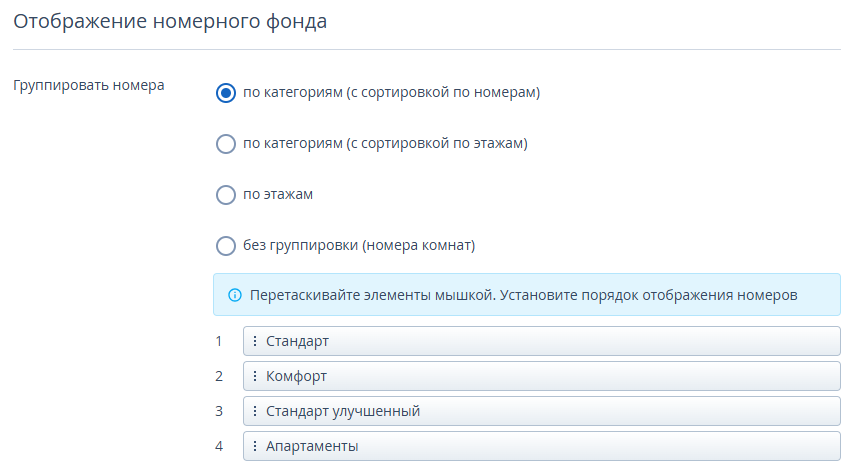Click the Стандарт улучшенный category row

click(542, 411)
